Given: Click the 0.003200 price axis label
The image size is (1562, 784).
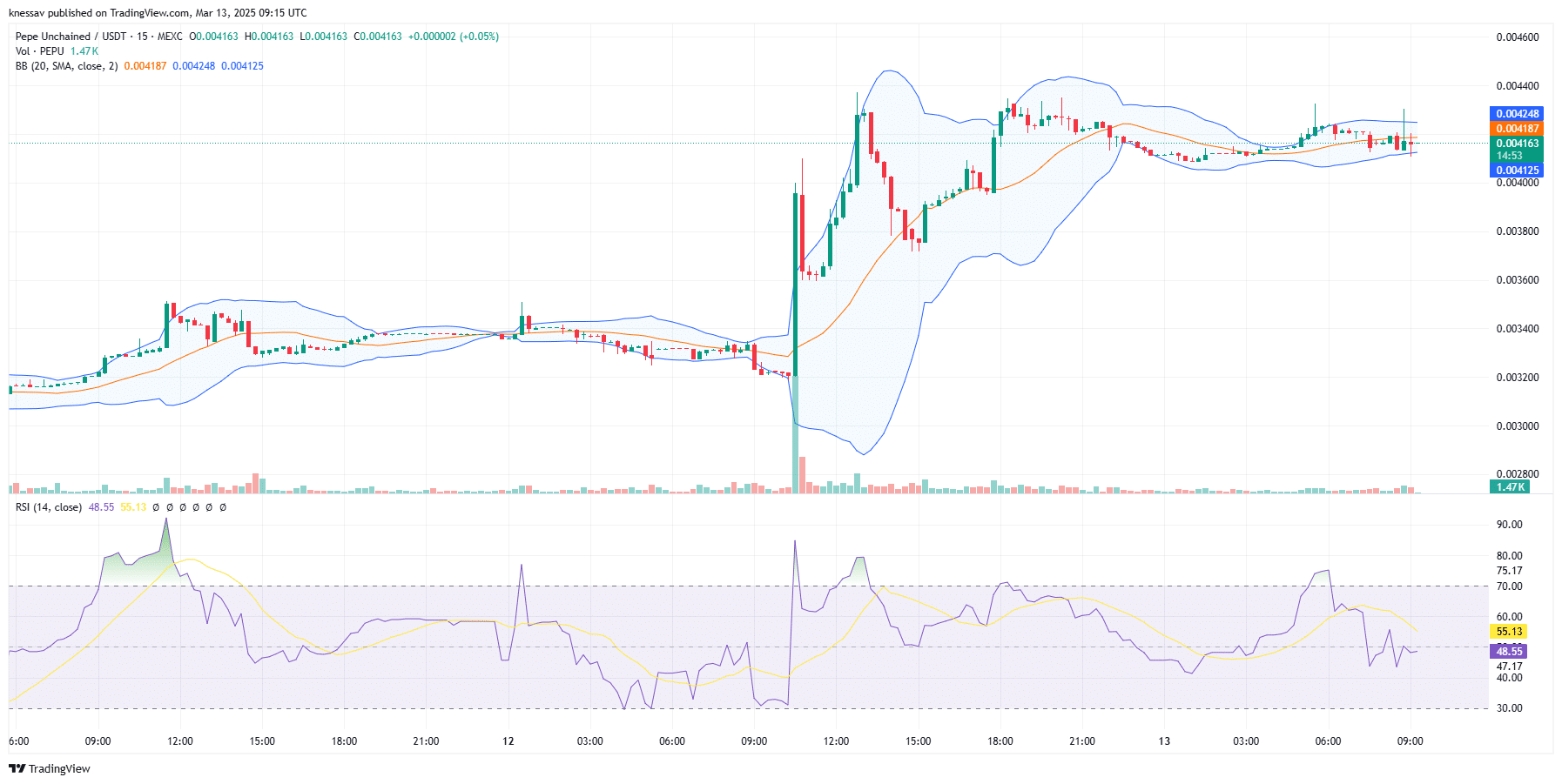Looking at the screenshot, I should [x=1518, y=378].
